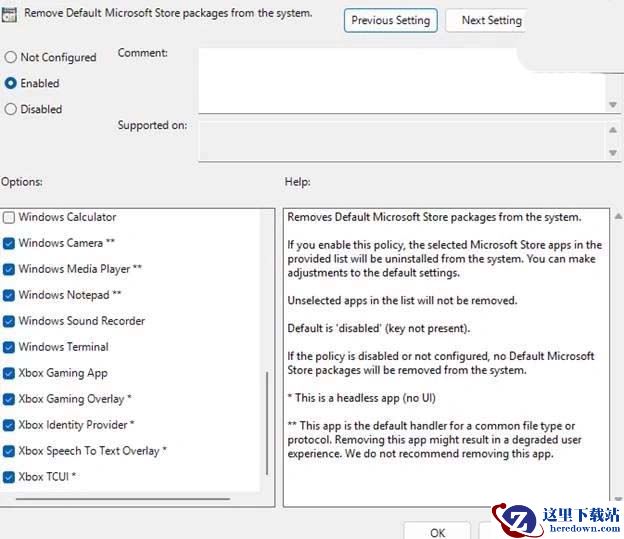Image resolution: width=624 pixels, height=539 pixels.
Task: Select the Not Configured radio button
Action: [10, 57]
